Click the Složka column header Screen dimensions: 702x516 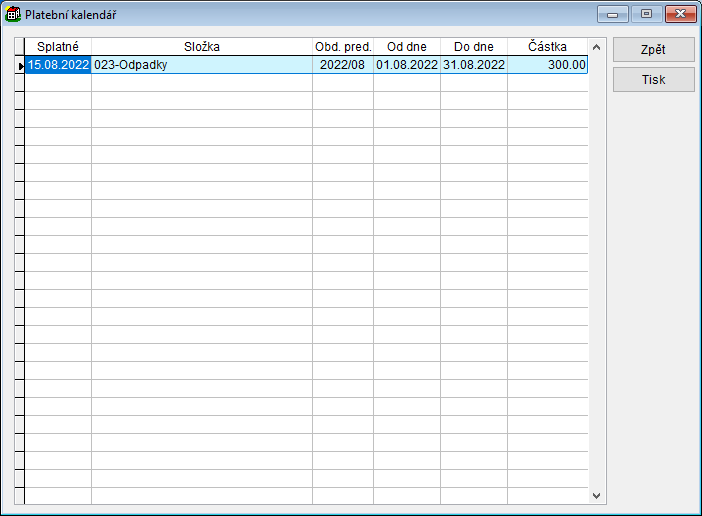click(x=202, y=47)
